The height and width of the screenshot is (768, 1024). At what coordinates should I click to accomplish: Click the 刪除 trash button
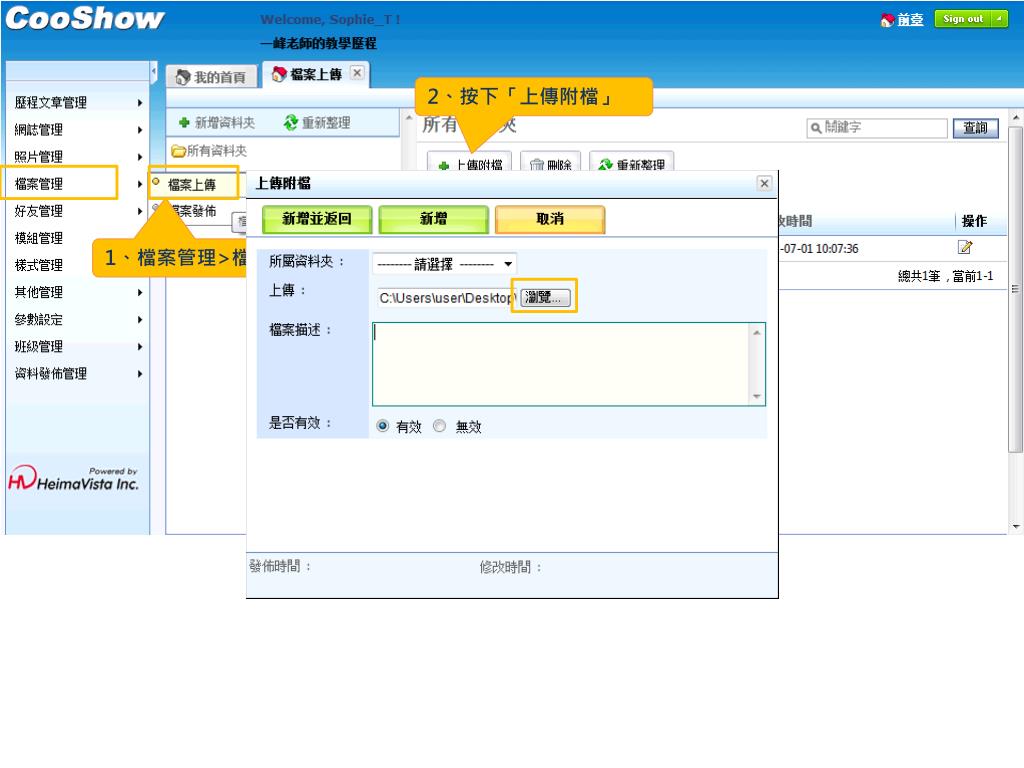coord(550,165)
